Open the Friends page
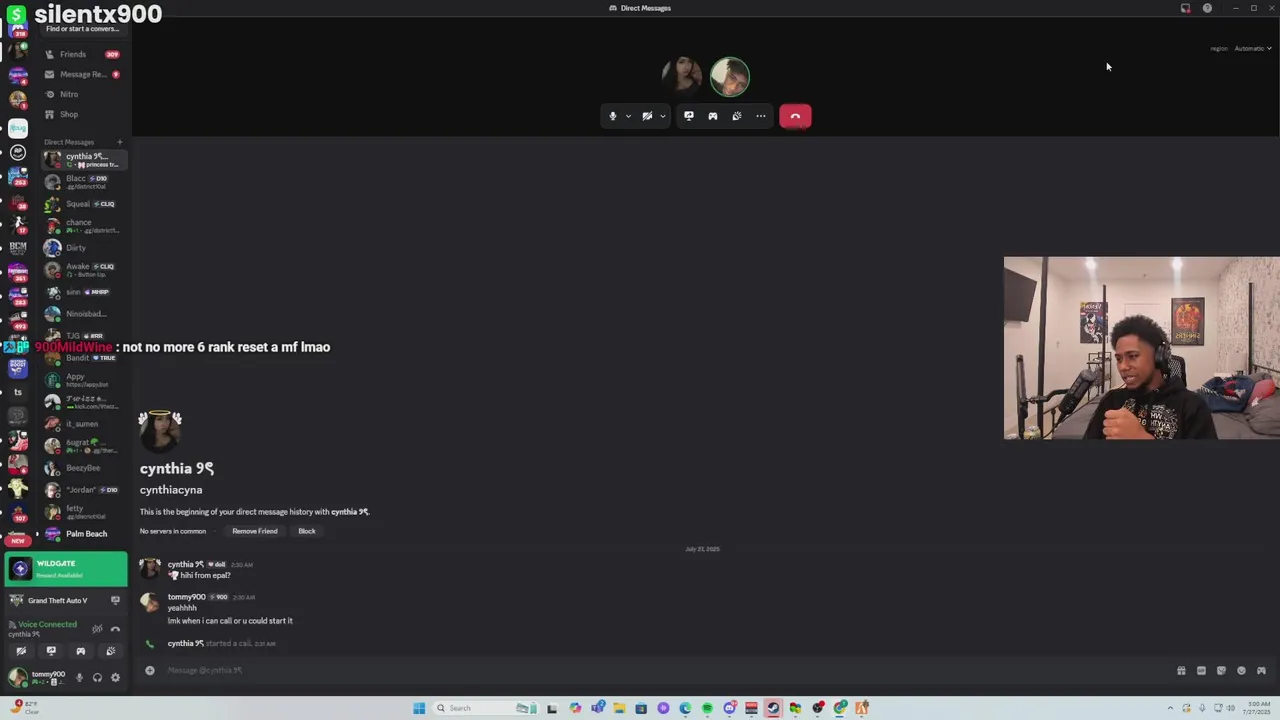Image resolution: width=1280 pixels, height=720 pixels. pyautogui.click(x=82, y=54)
